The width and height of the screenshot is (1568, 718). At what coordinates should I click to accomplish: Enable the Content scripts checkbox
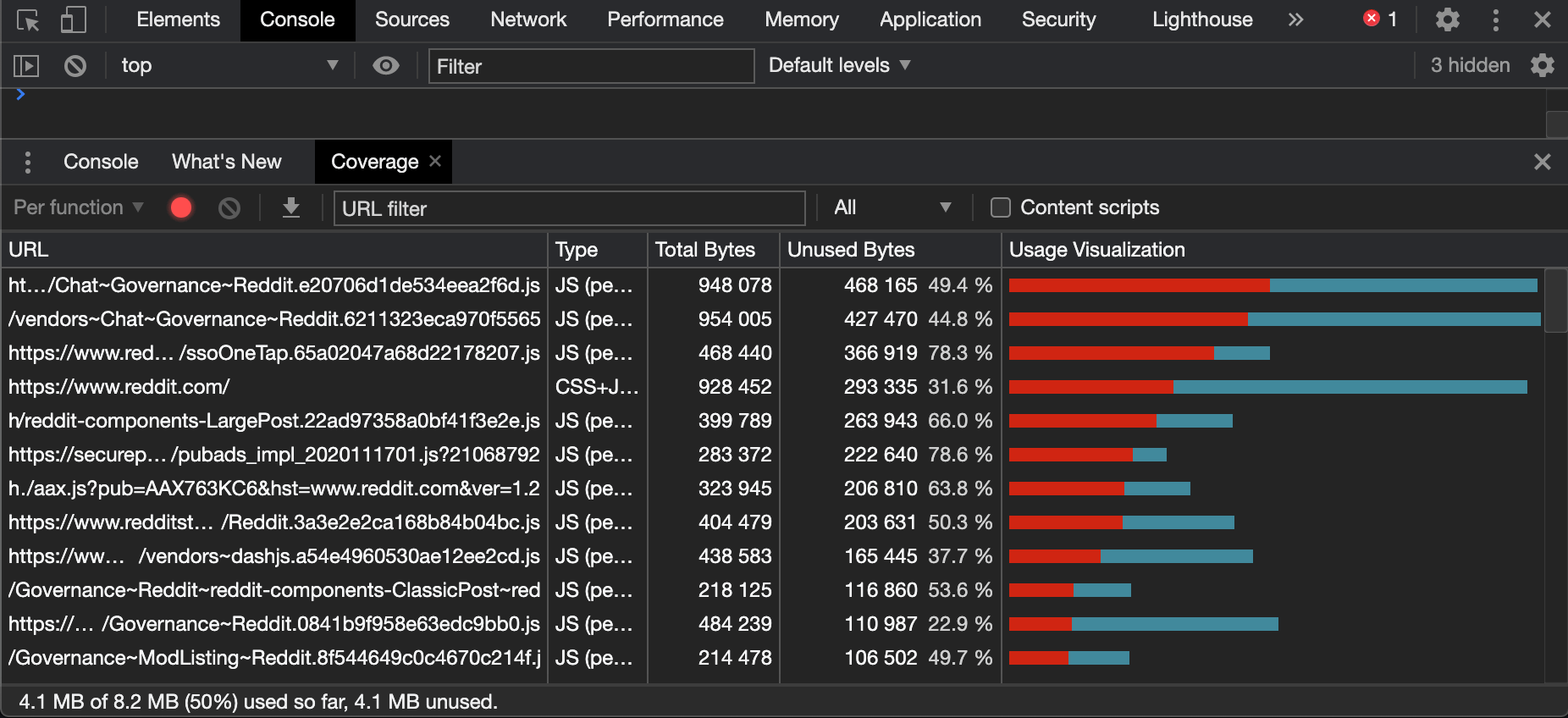pos(1001,207)
